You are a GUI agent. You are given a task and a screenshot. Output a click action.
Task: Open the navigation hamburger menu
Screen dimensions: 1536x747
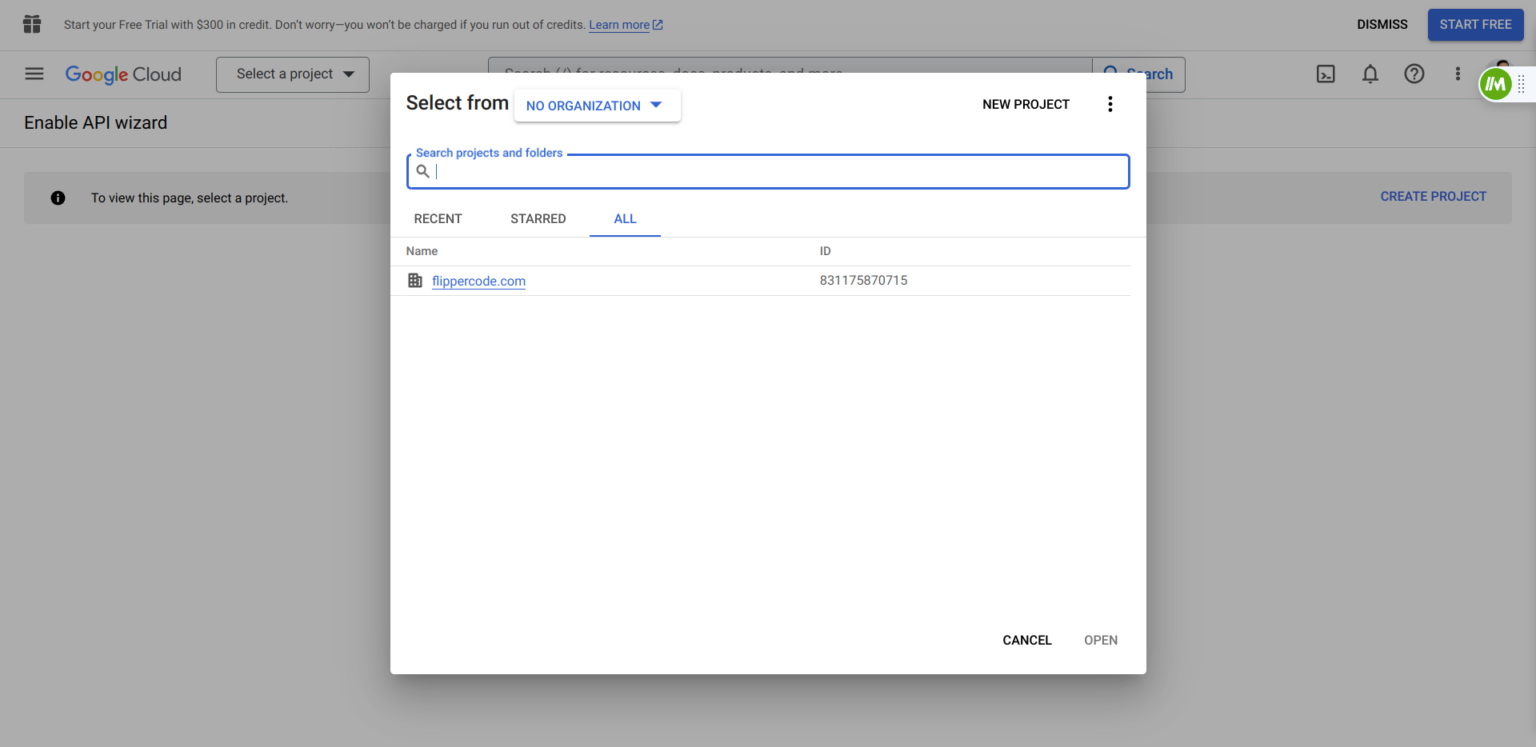click(x=34, y=74)
